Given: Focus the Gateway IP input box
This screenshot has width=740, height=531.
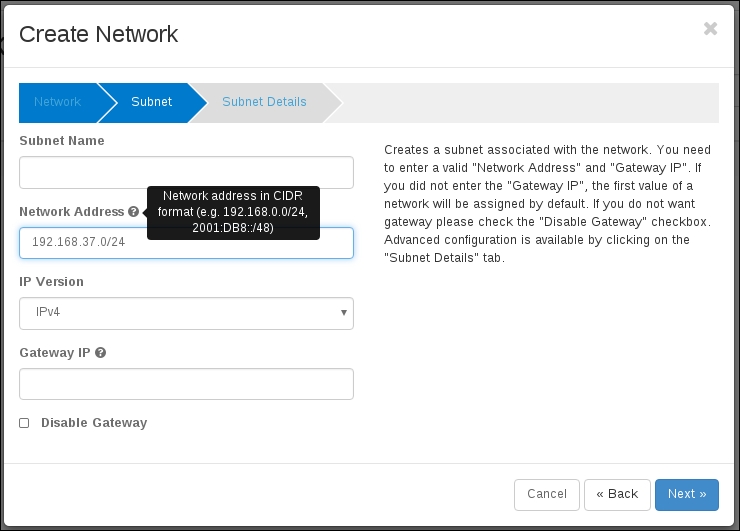Looking at the screenshot, I should coord(186,384).
